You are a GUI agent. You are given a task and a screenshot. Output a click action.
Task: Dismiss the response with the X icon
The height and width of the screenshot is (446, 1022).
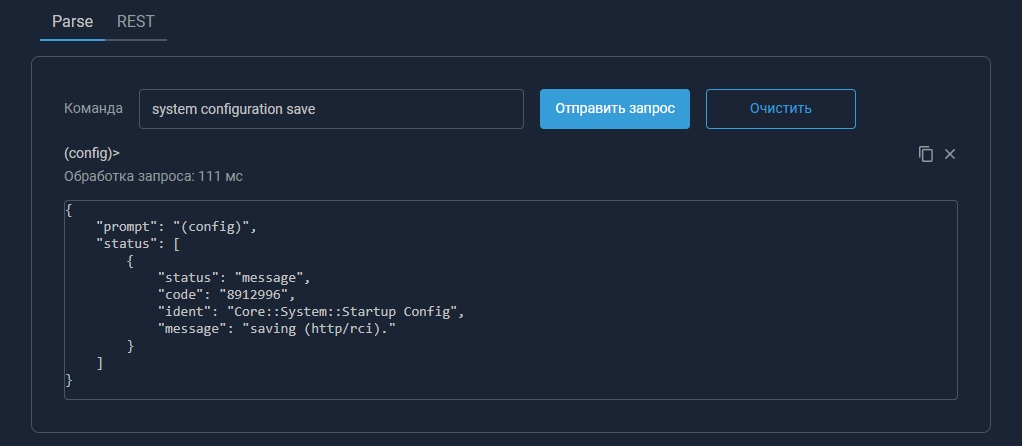point(950,154)
